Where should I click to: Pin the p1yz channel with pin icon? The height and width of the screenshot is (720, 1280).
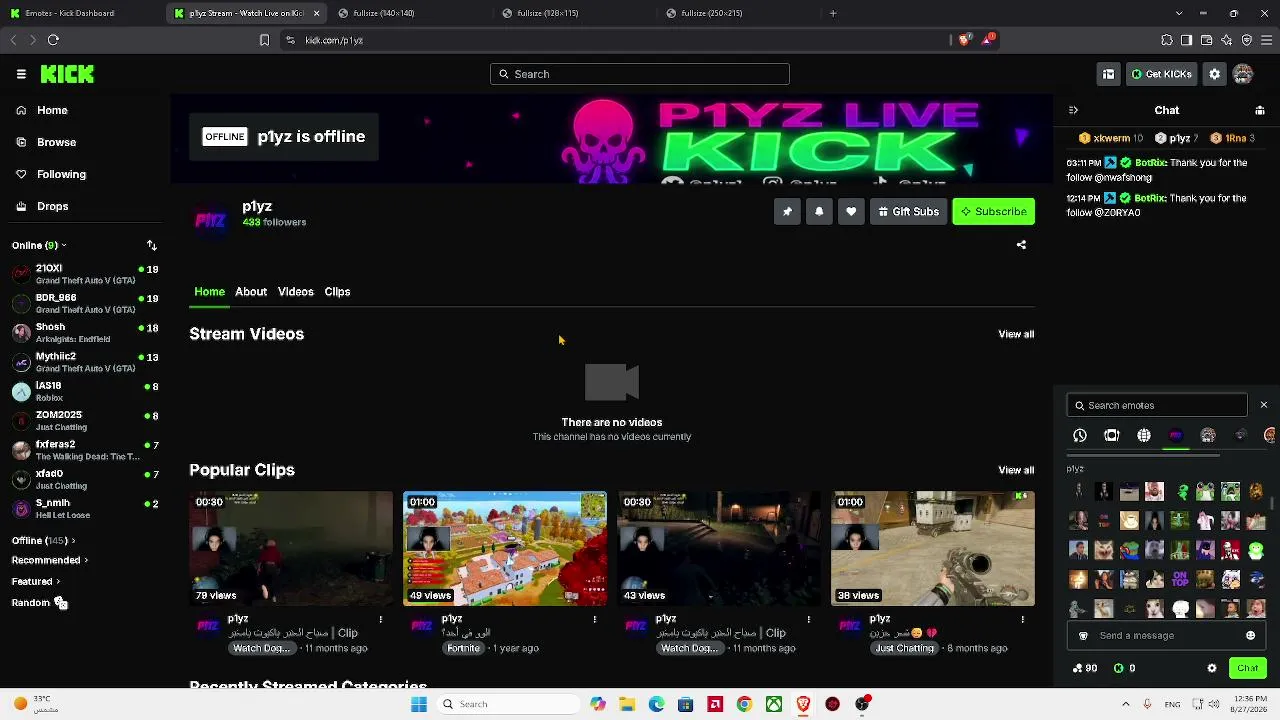click(x=787, y=212)
